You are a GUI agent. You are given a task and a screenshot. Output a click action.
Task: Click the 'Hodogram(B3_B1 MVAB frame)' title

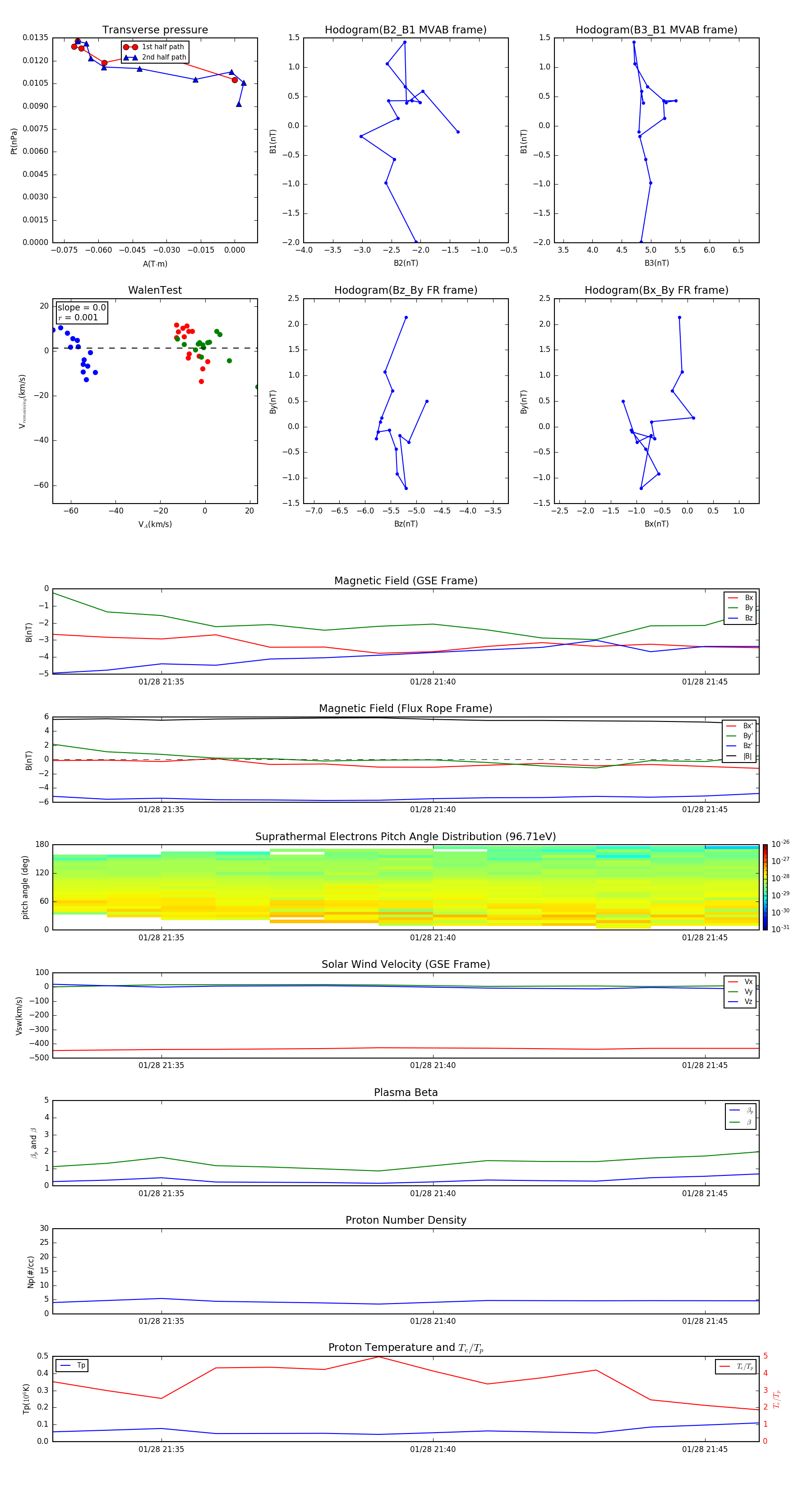(656, 30)
